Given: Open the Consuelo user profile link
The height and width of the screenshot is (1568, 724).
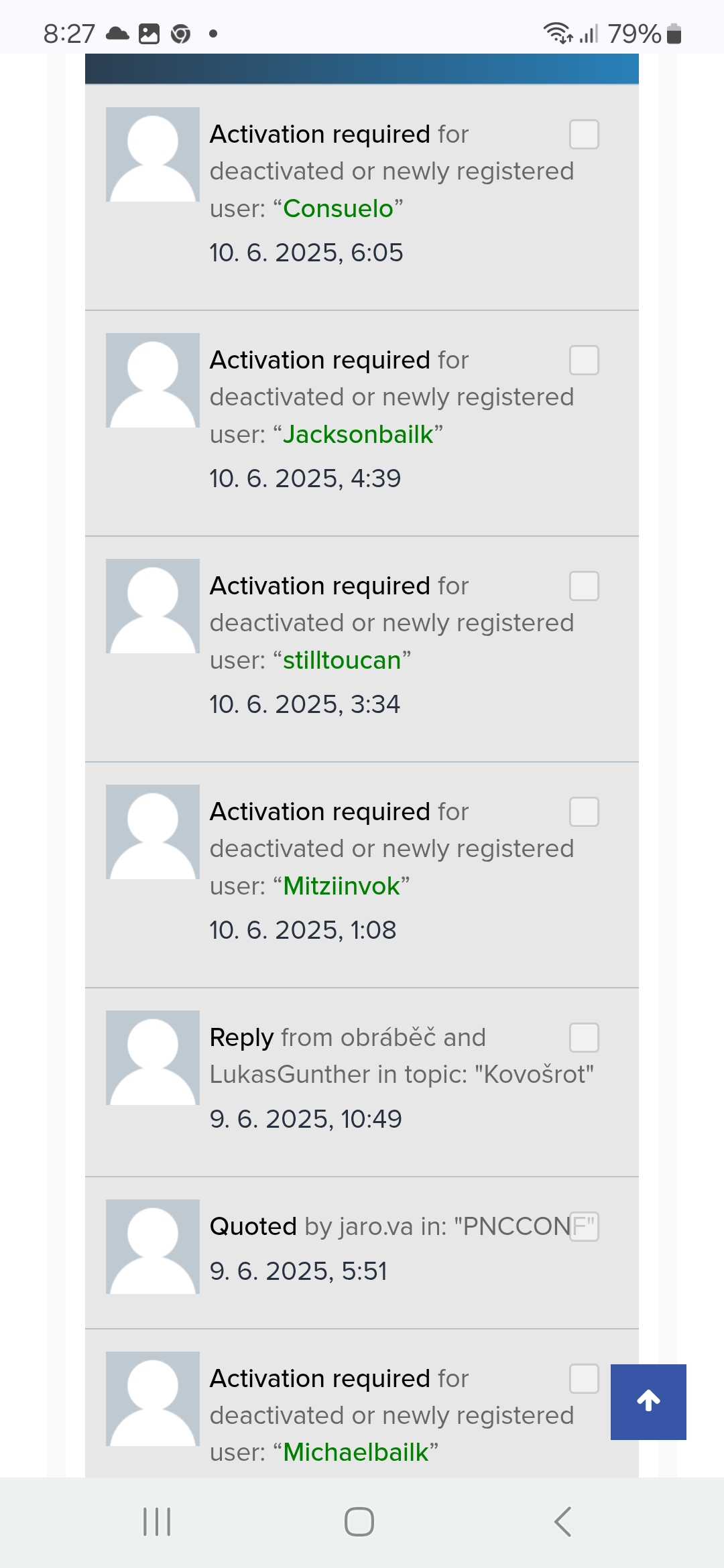Looking at the screenshot, I should [338, 209].
